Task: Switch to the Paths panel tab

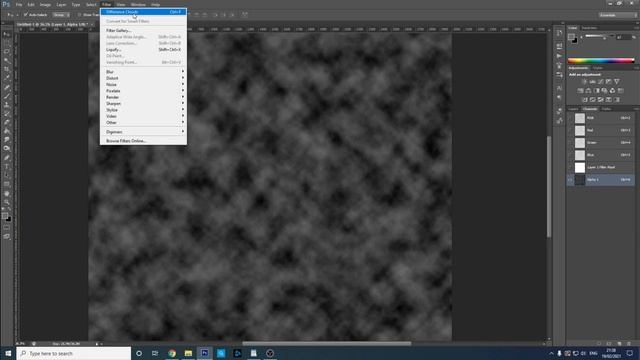Action: coord(607,109)
